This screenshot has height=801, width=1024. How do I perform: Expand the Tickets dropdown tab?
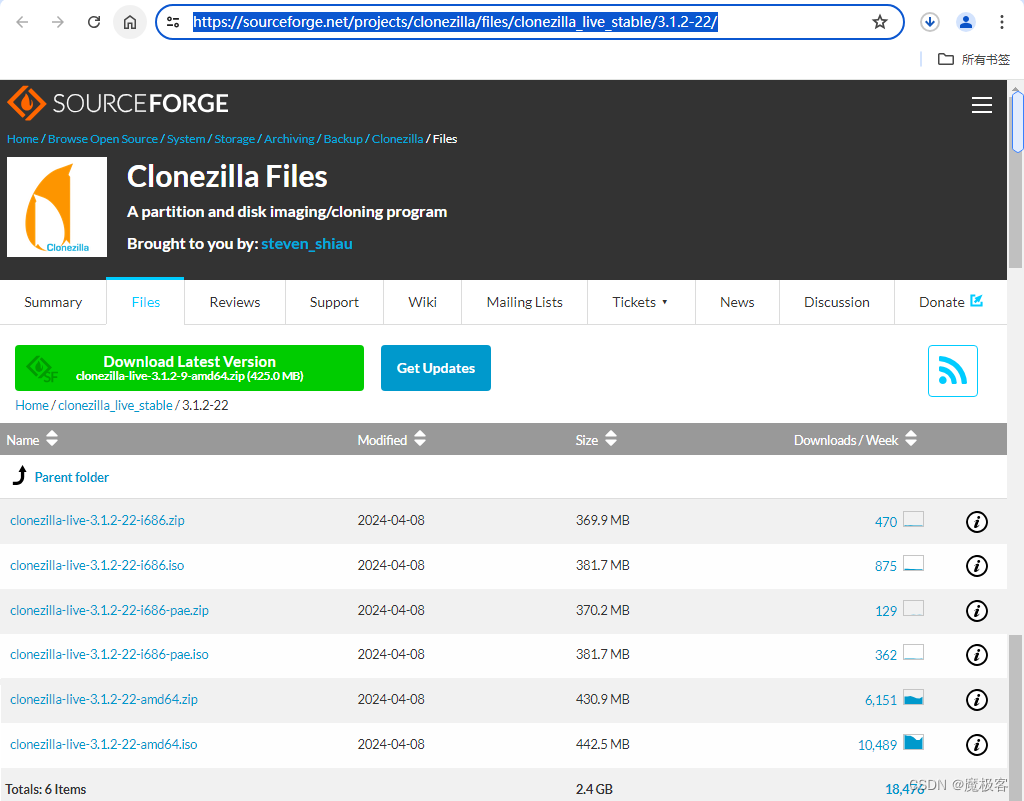pos(640,302)
